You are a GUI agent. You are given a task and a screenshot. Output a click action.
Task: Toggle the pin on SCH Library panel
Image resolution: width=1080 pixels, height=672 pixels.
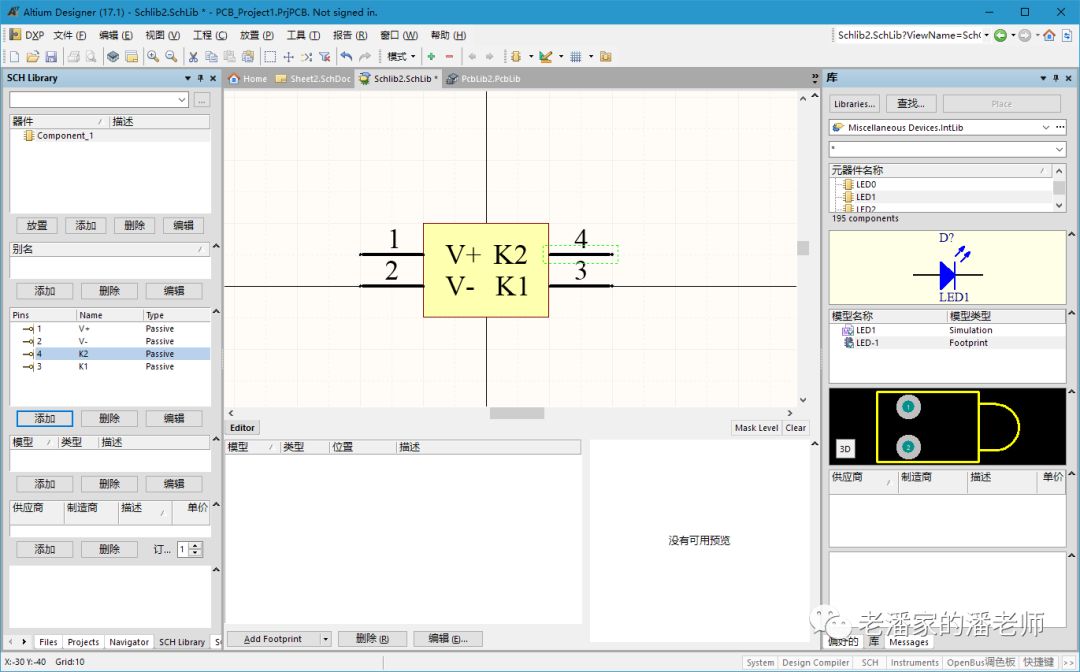[200, 78]
